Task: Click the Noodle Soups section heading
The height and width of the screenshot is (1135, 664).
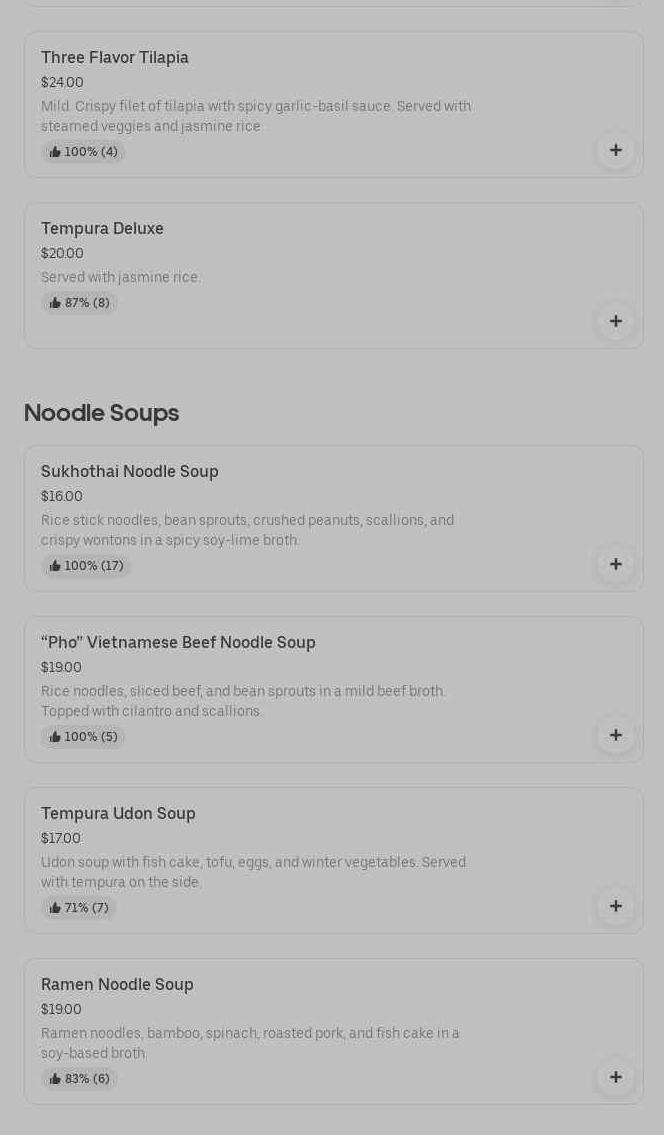Action: pos(101,413)
